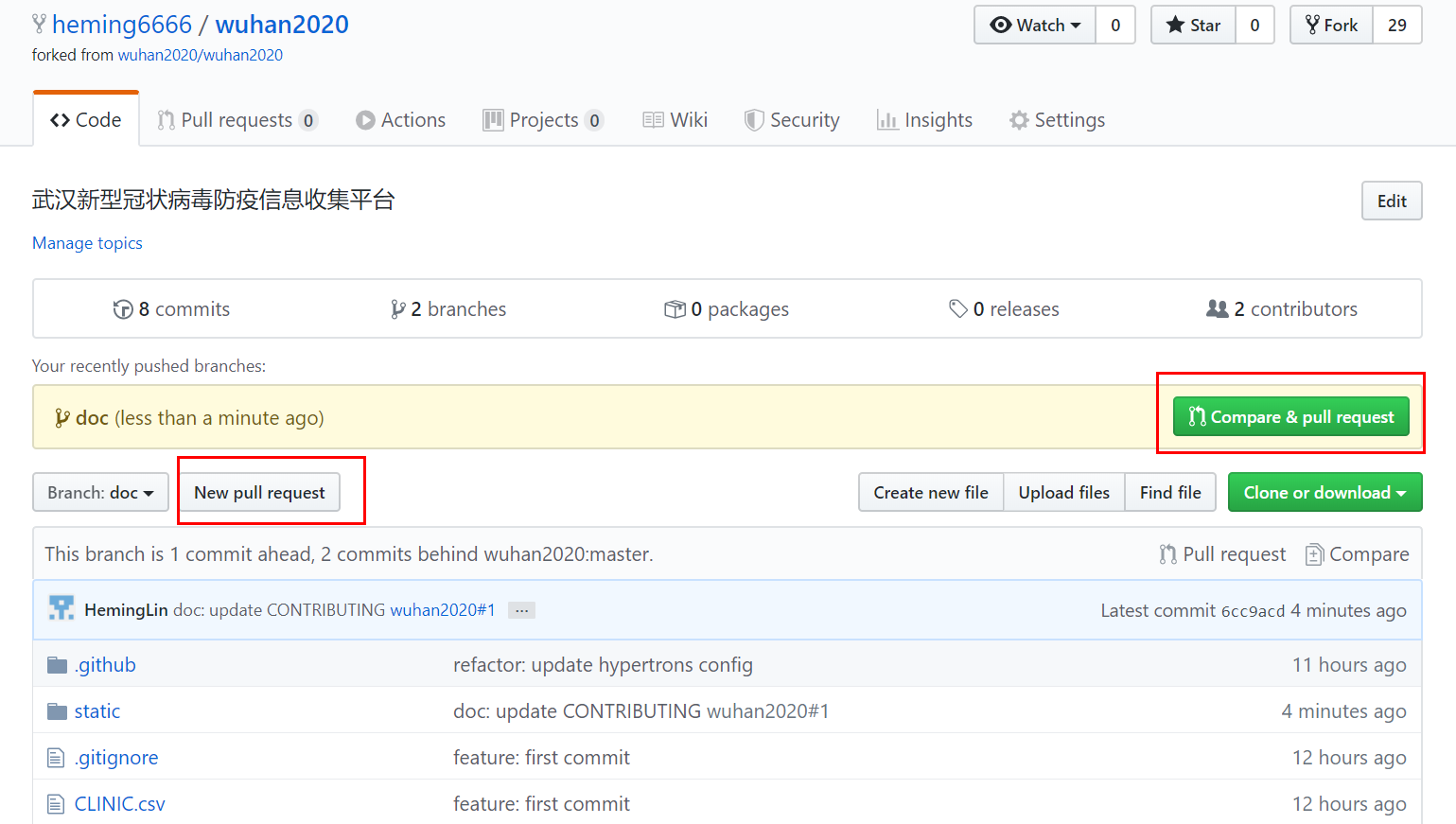1456x824 pixels.
Task: Open .gitignore row's feature: first commit message
Action: pyautogui.click(x=541, y=758)
